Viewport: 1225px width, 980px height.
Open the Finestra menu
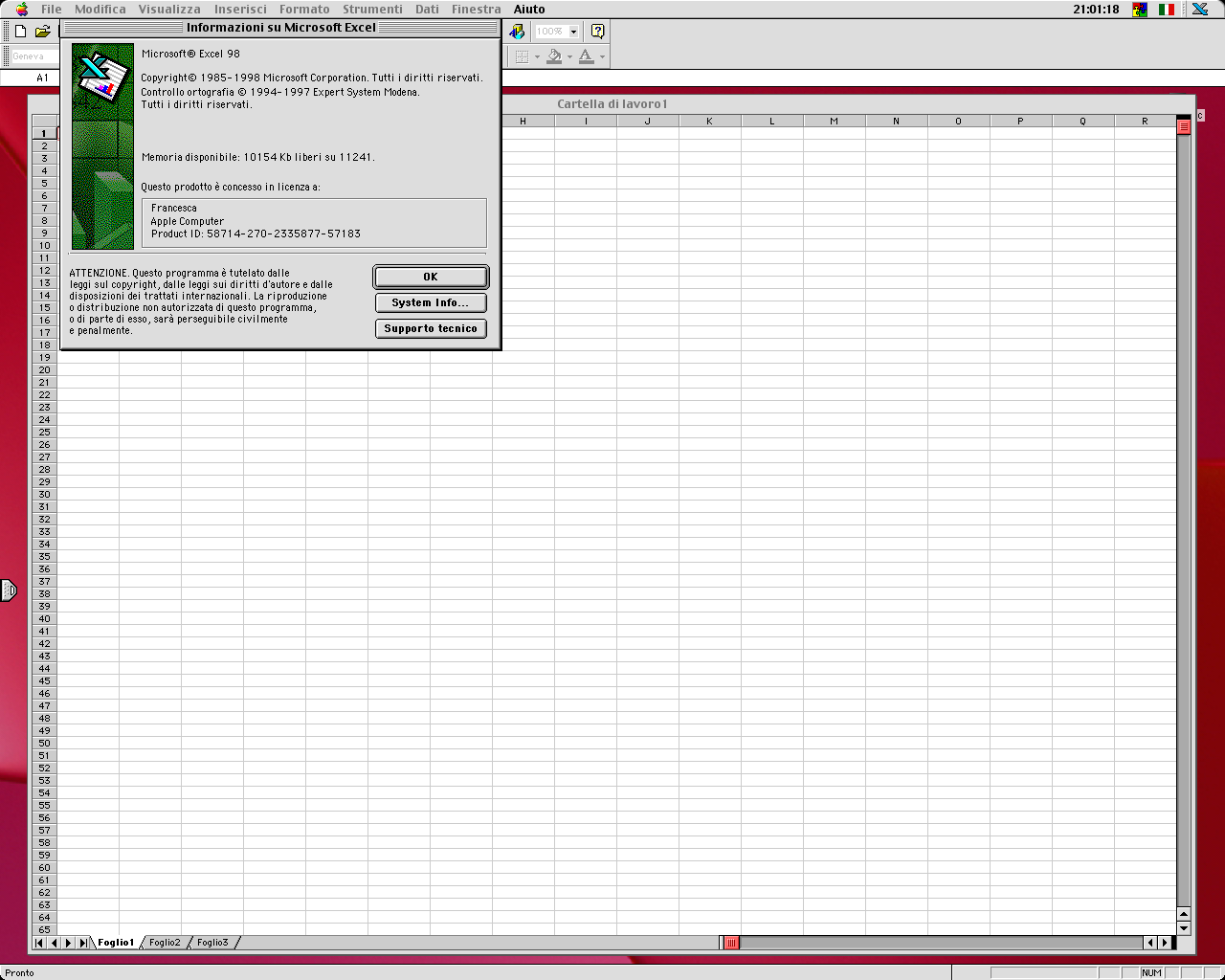pos(477,9)
